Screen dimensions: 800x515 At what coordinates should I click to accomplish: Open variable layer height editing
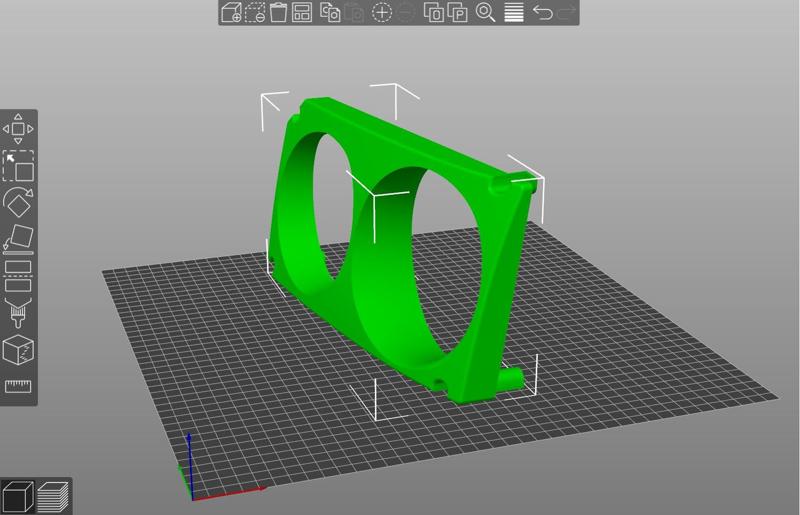point(514,12)
